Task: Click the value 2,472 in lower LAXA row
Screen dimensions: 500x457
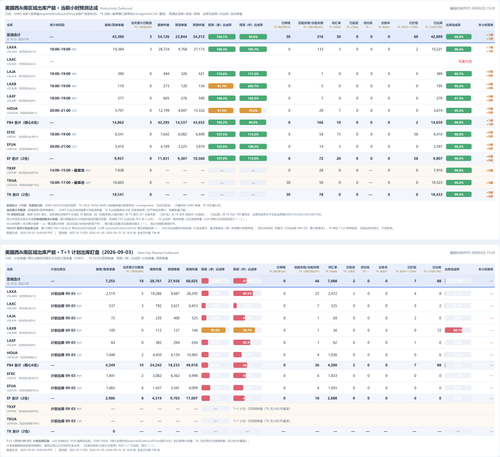Action: (x=333, y=294)
